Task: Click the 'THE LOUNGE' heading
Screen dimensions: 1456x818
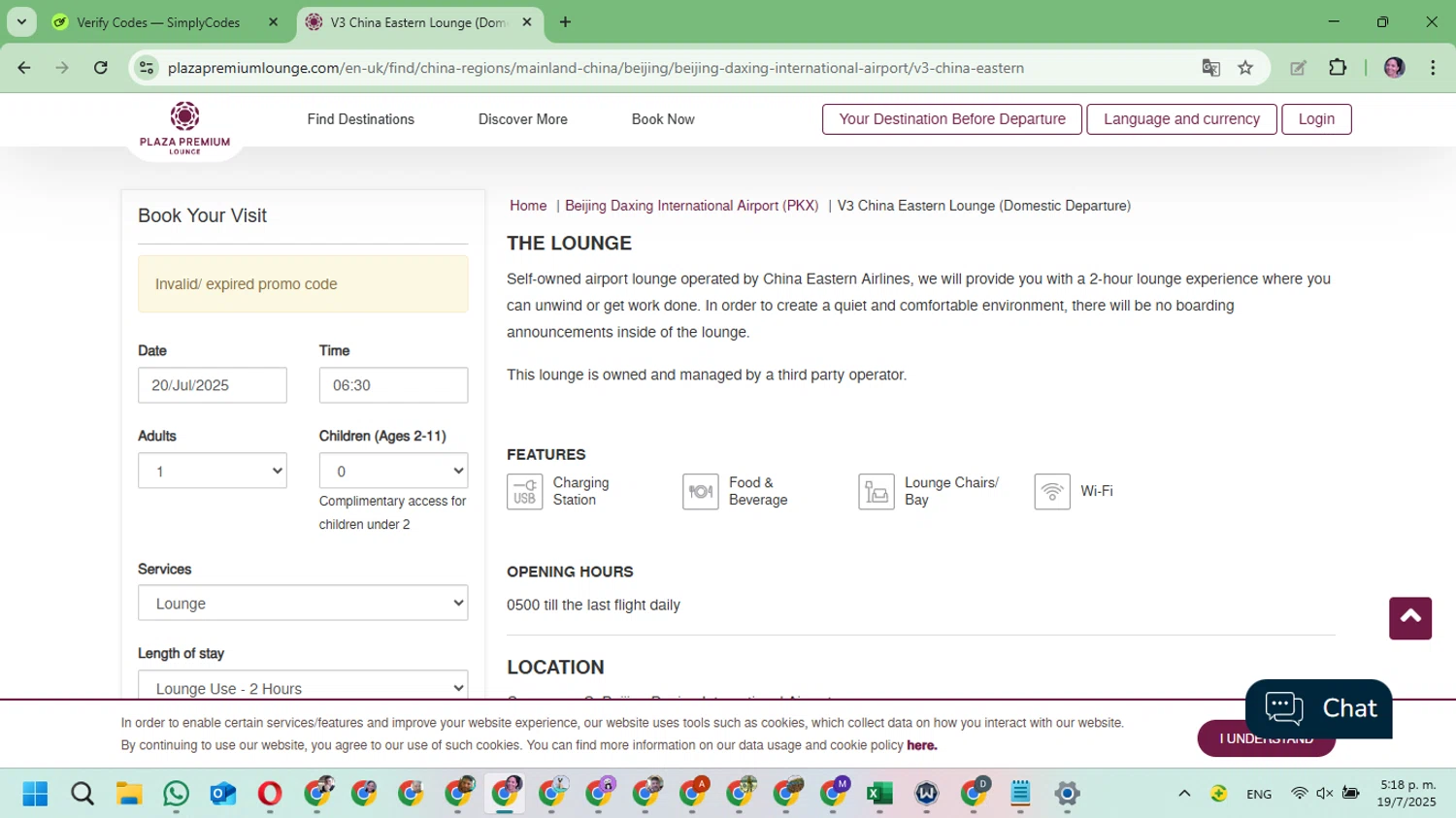Action: click(x=569, y=244)
